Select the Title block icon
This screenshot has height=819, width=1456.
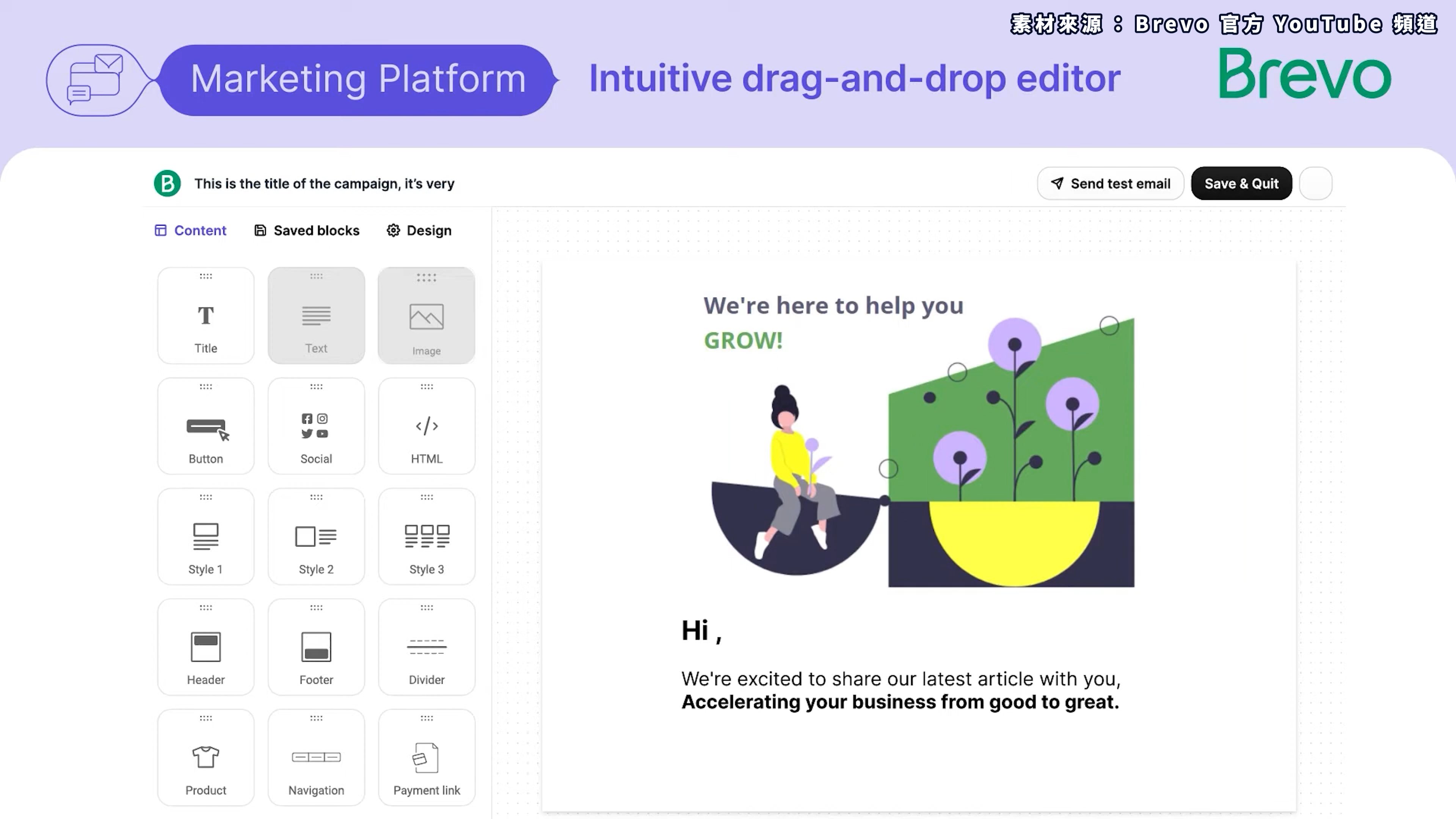click(206, 315)
